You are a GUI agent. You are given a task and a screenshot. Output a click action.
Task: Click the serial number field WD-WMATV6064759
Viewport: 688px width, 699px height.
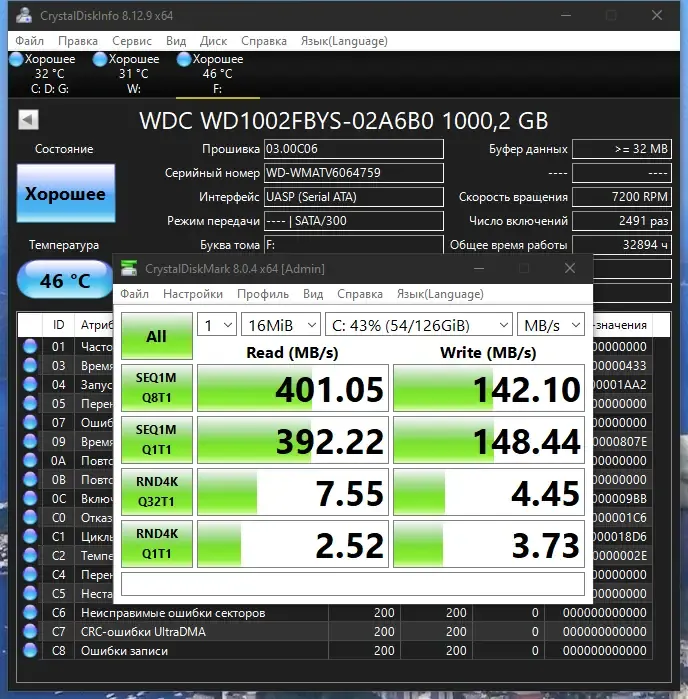[x=354, y=173]
